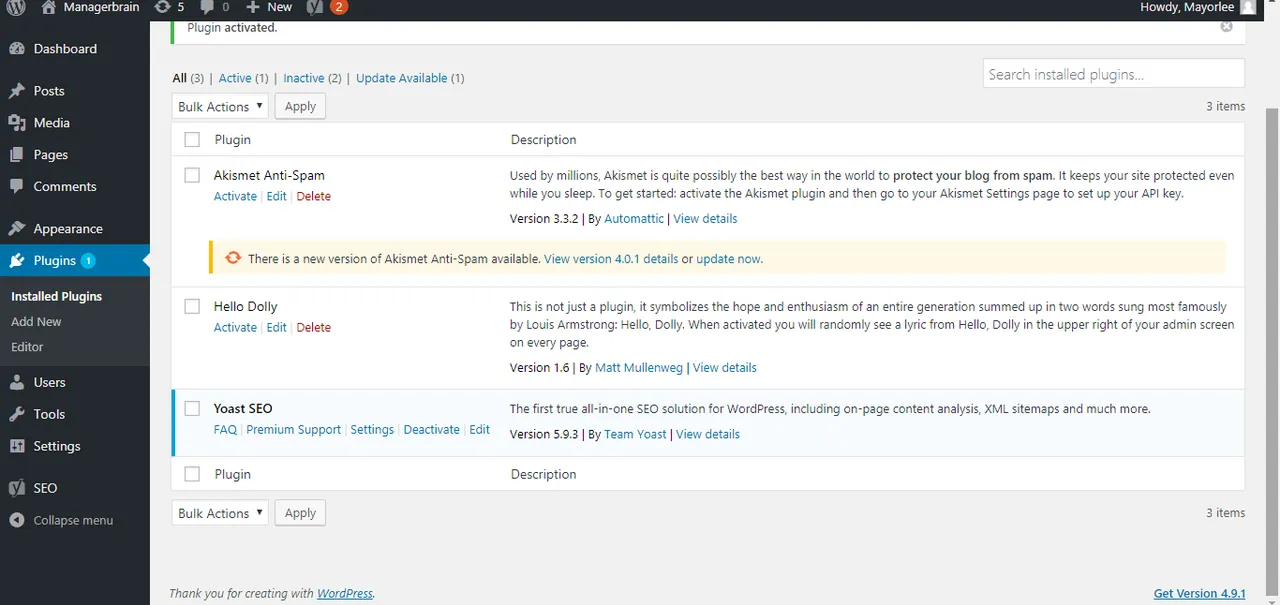
Task: Click the Users icon in sidebar
Action: (17, 383)
